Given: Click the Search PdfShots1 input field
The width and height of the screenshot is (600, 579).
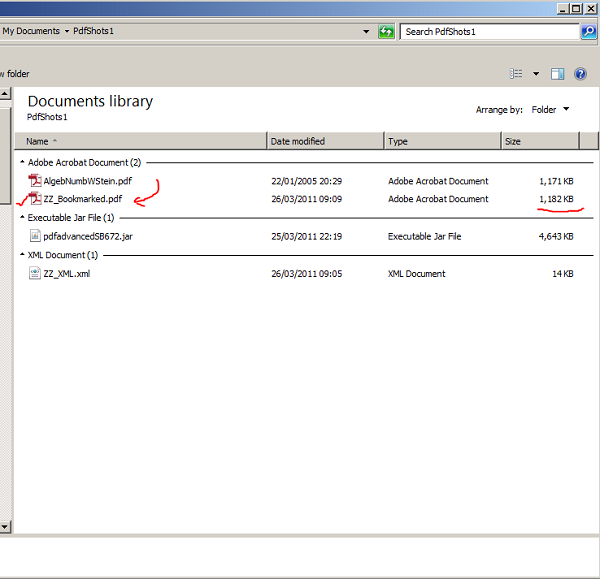Looking at the screenshot, I should click(488, 31).
